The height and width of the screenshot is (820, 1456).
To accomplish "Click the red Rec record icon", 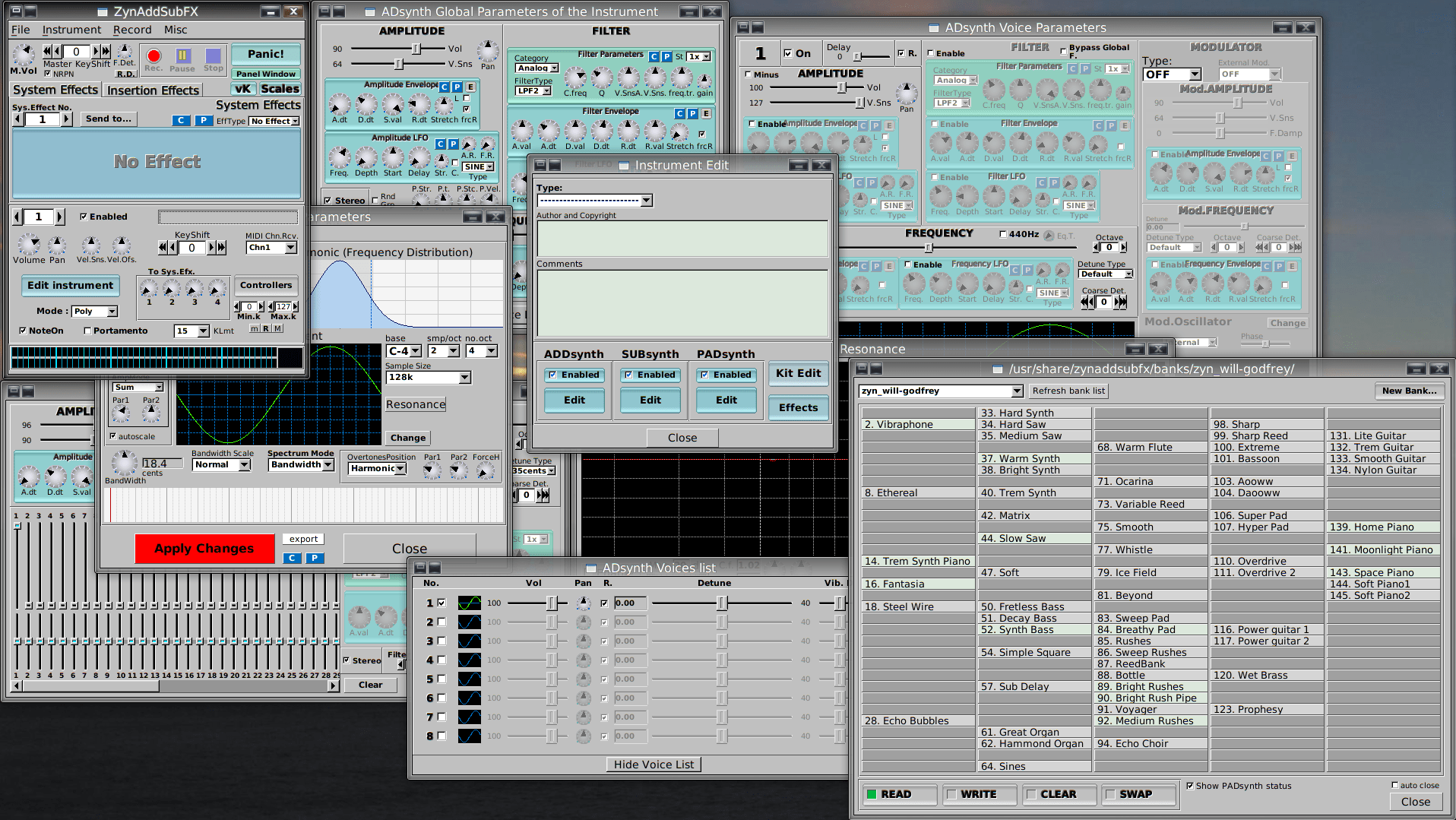I will (x=154, y=55).
